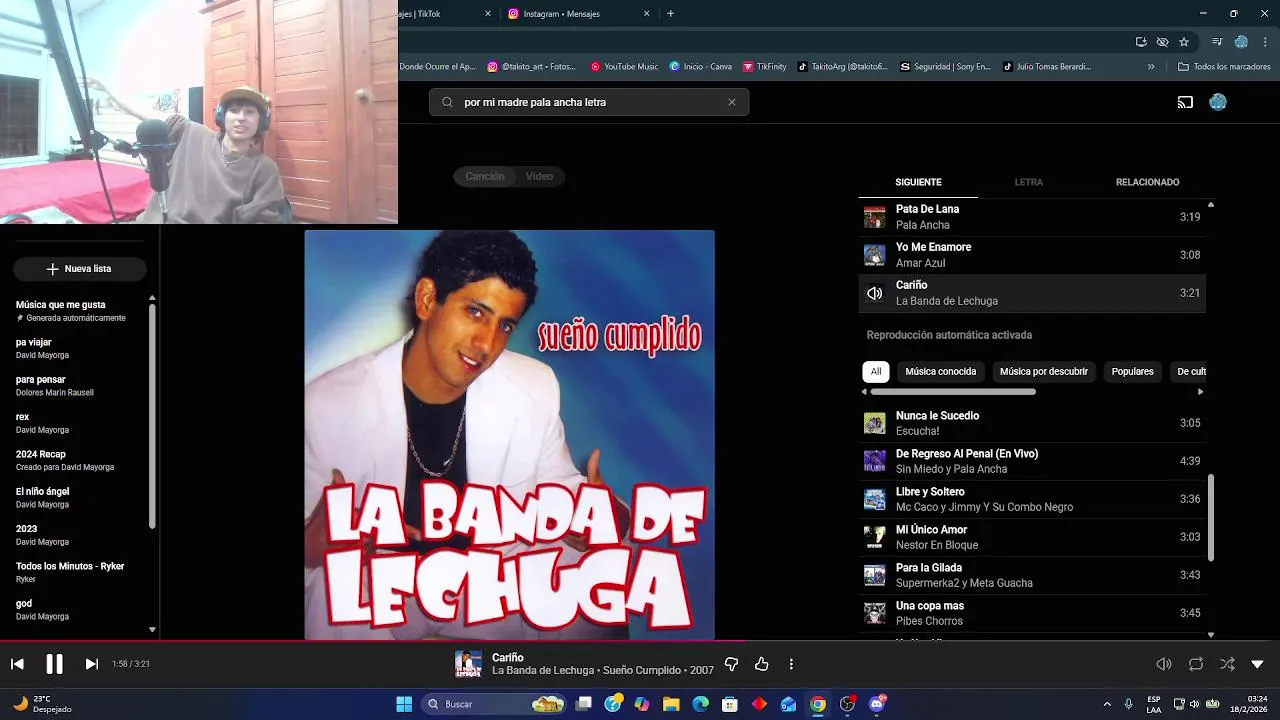The image size is (1280, 720).
Task: Like the song Cariño
Action: click(x=761, y=664)
